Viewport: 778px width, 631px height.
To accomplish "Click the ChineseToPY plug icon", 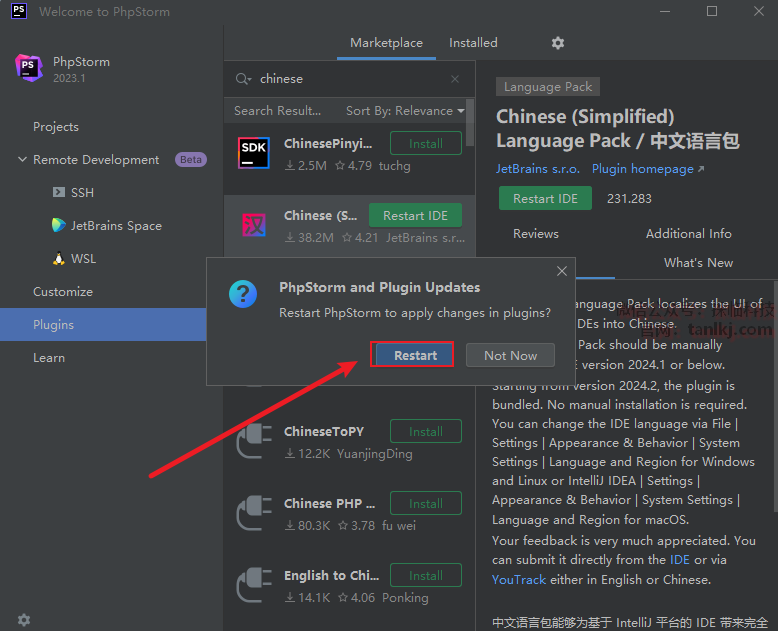I will click(253, 442).
